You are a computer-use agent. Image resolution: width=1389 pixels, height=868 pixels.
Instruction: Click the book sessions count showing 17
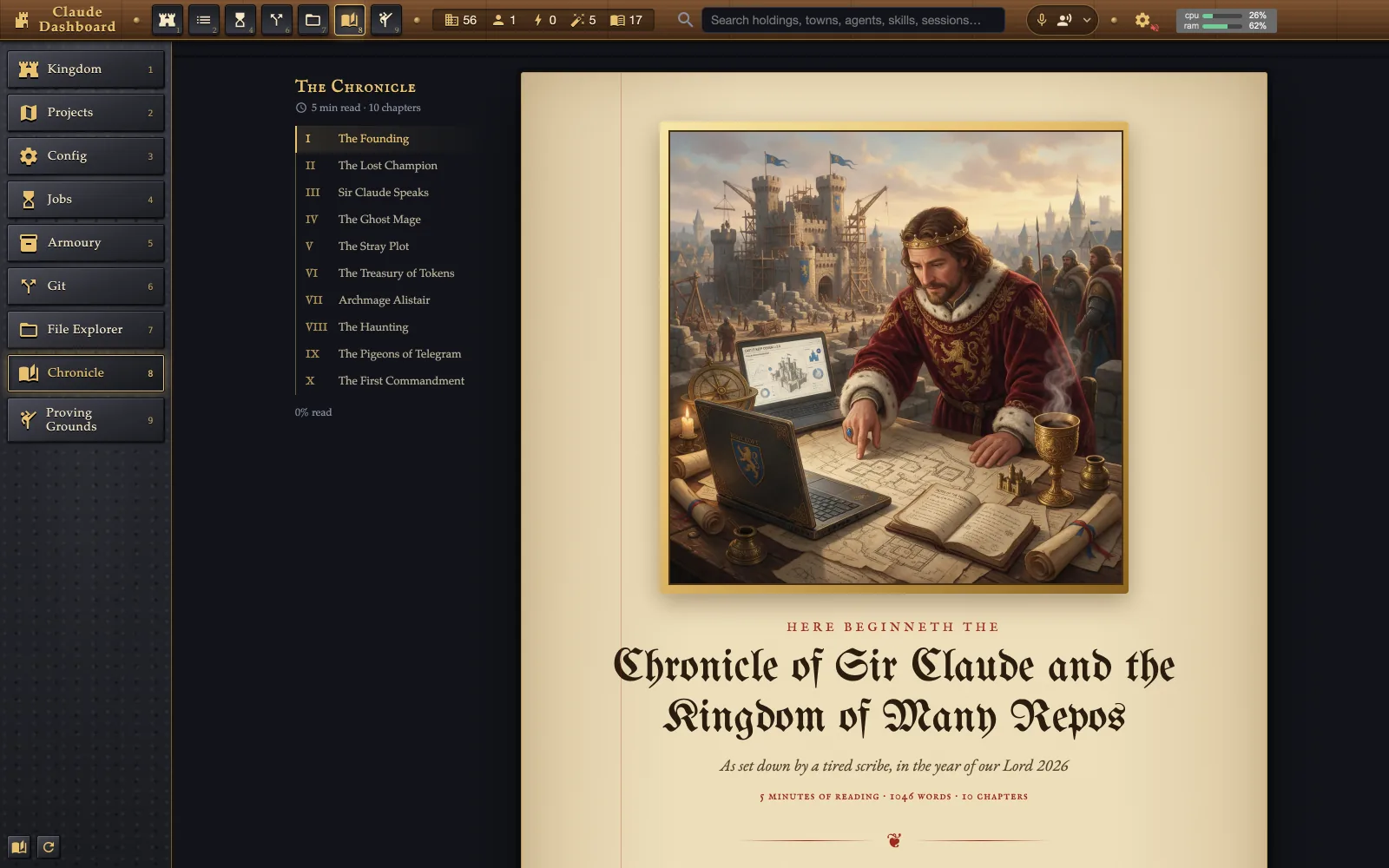click(626, 20)
